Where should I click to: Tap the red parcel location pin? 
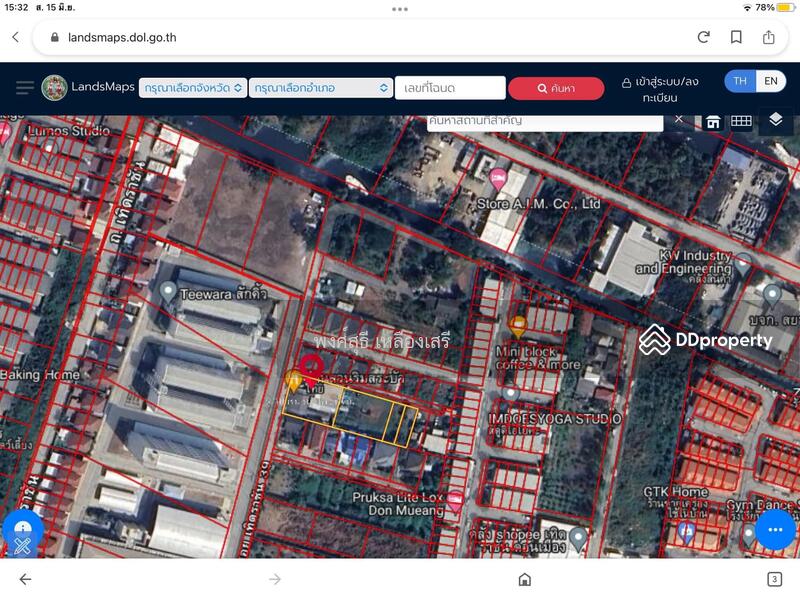[312, 370]
